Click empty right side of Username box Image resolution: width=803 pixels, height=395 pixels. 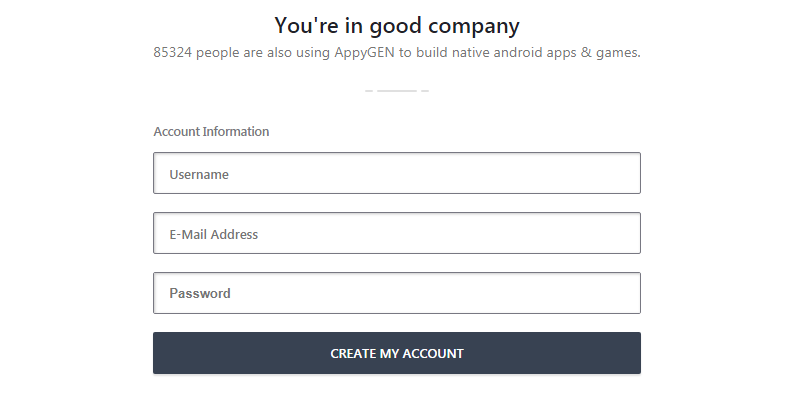[512, 173]
